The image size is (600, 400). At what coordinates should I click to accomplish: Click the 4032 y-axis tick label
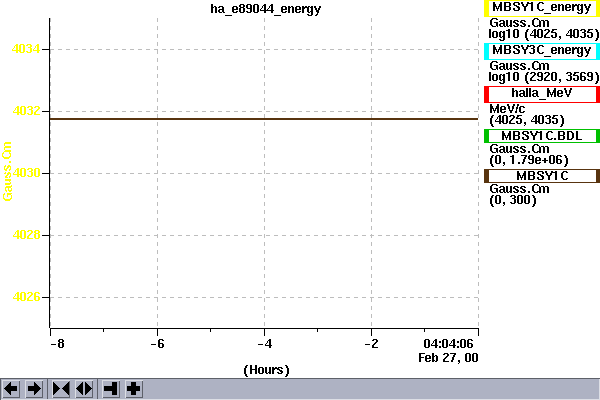[26, 111]
